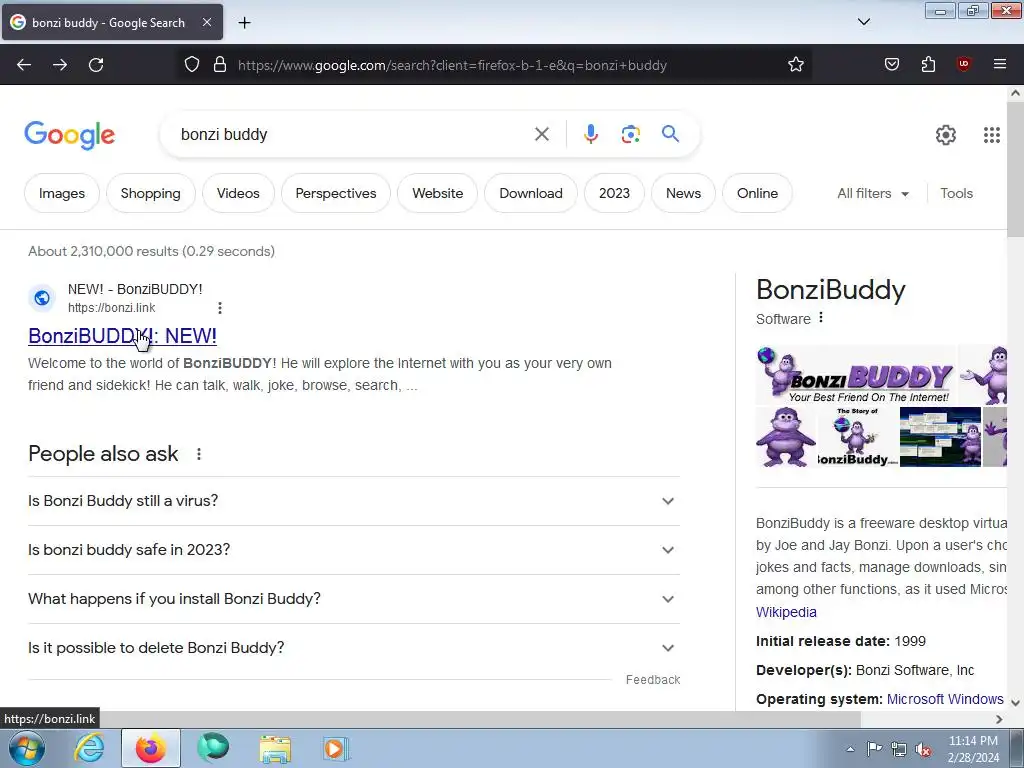Click the network tray icon
The height and width of the screenshot is (768, 1024).
tap(899, 749)
